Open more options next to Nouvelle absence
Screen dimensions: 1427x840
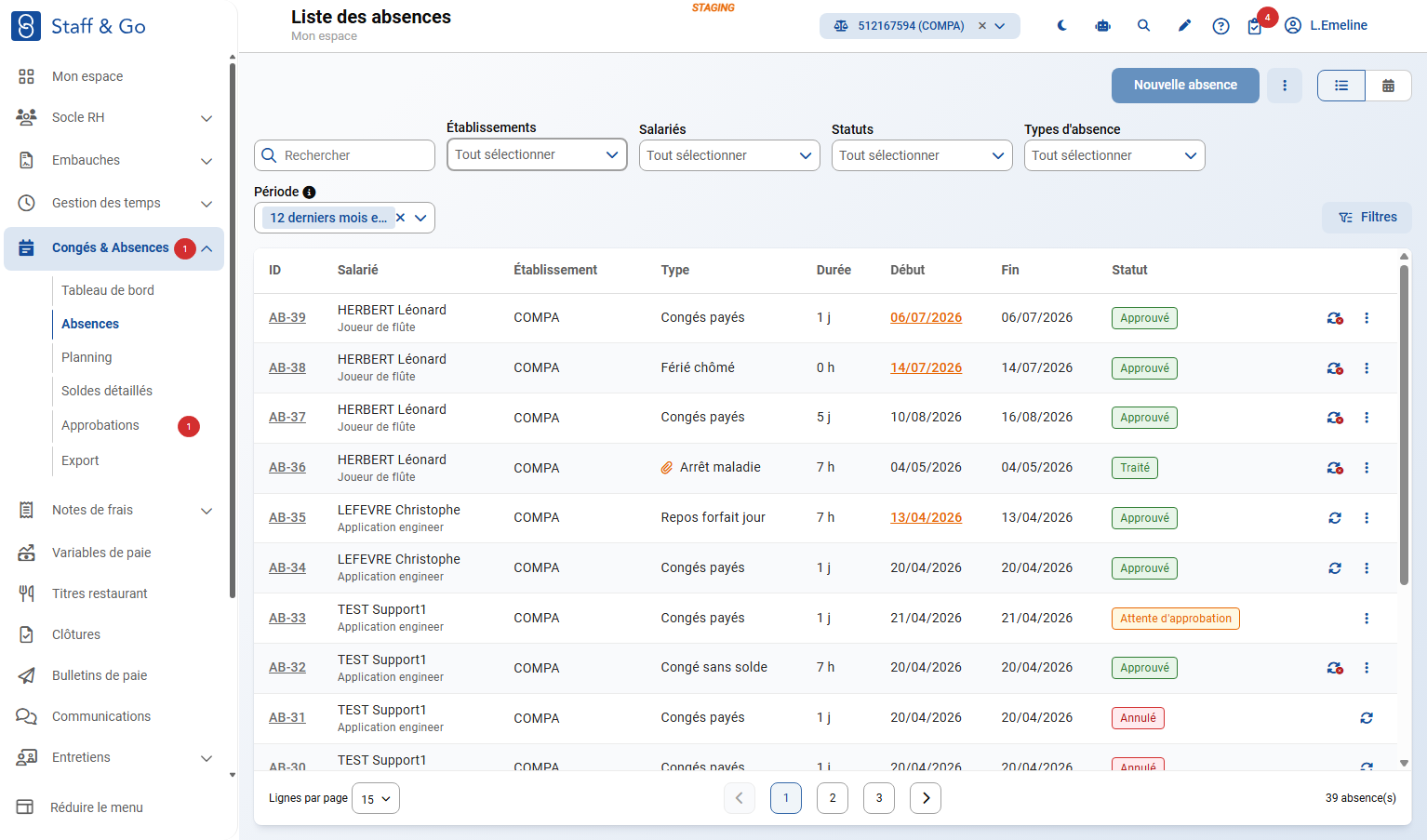pyautogui.click(x=1285, y=86)
